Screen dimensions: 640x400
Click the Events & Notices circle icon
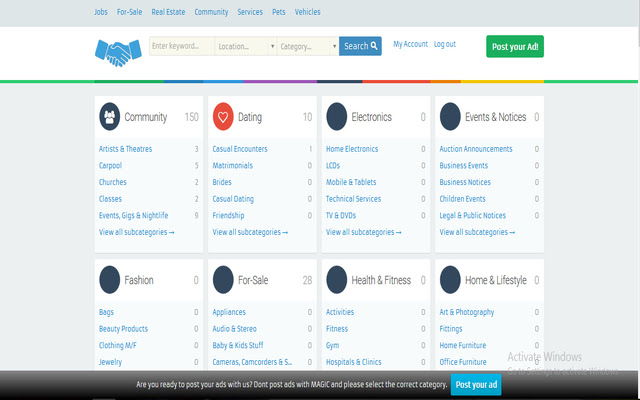click(x=450, y=117)
